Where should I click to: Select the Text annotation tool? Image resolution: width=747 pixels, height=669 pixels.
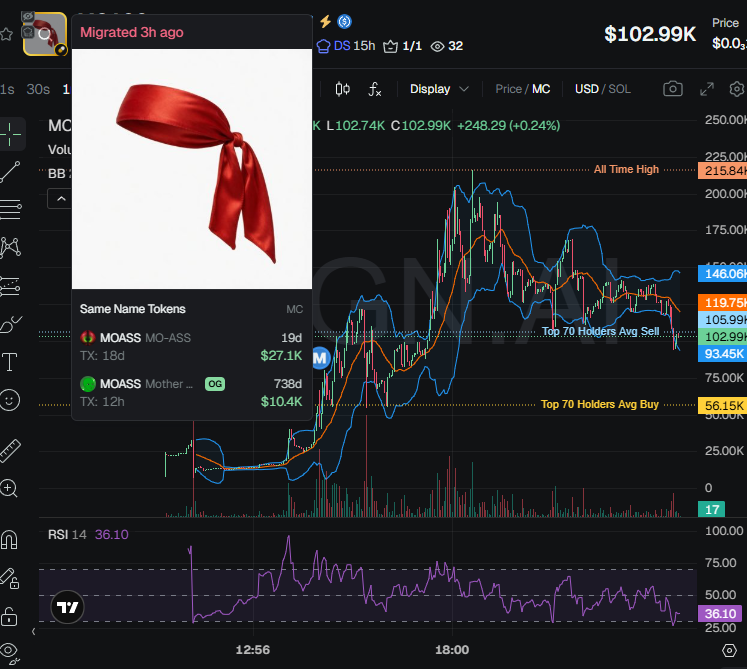pos(10,362)
